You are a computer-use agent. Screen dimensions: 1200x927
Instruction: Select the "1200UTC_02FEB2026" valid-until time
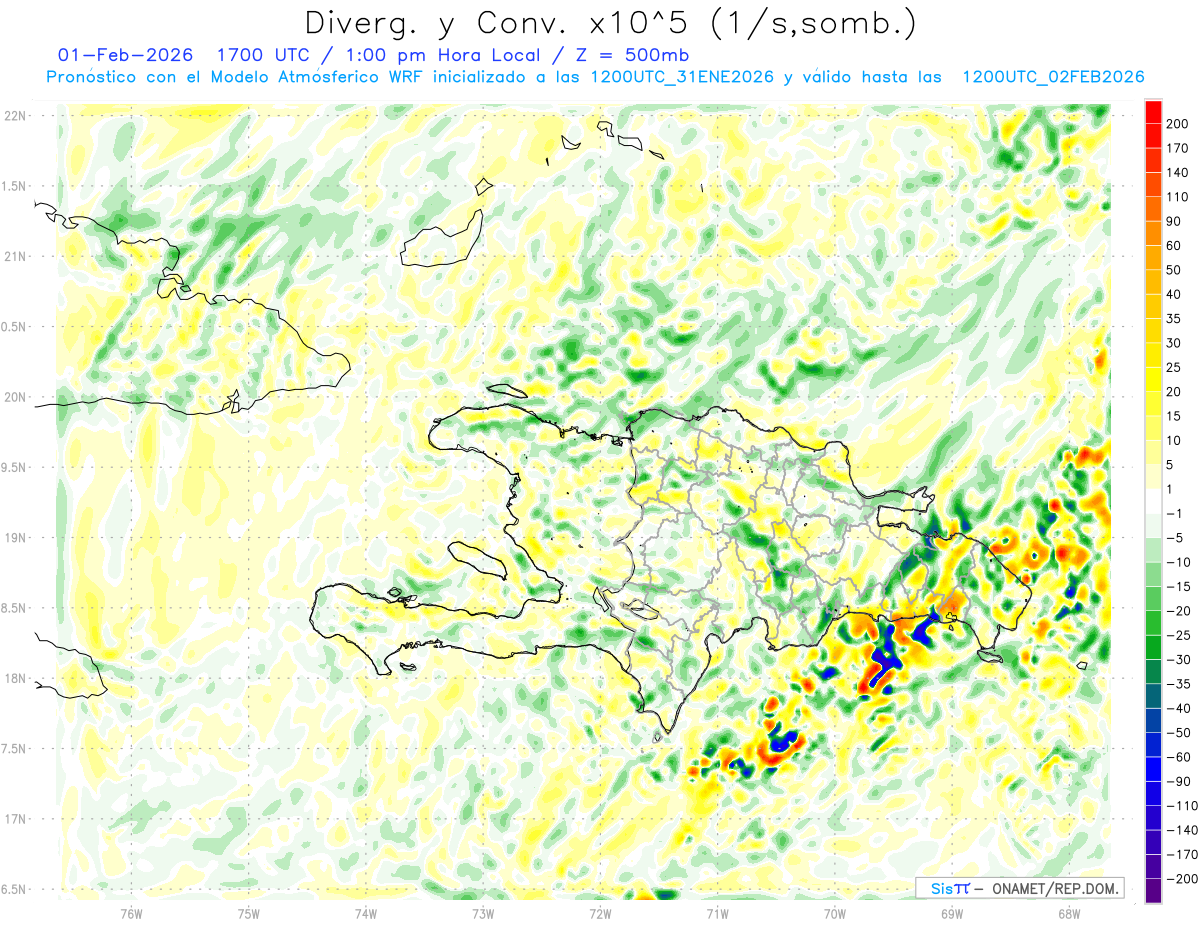(x=1053, y=77)
